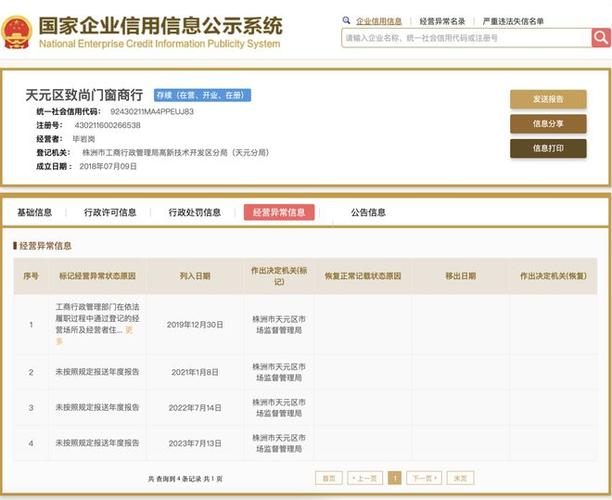Click the red search magnifier button

point(601,38)
